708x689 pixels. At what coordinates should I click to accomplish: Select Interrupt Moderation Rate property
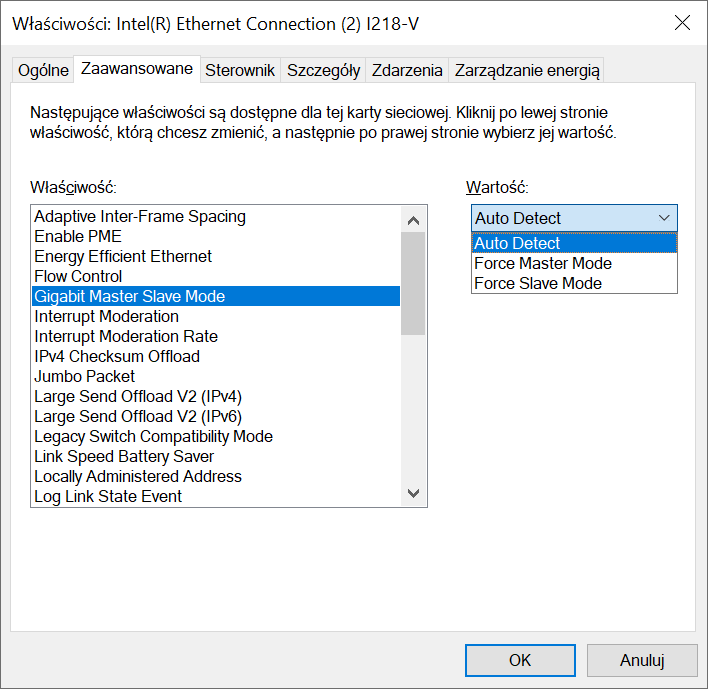tap(125, 336)
